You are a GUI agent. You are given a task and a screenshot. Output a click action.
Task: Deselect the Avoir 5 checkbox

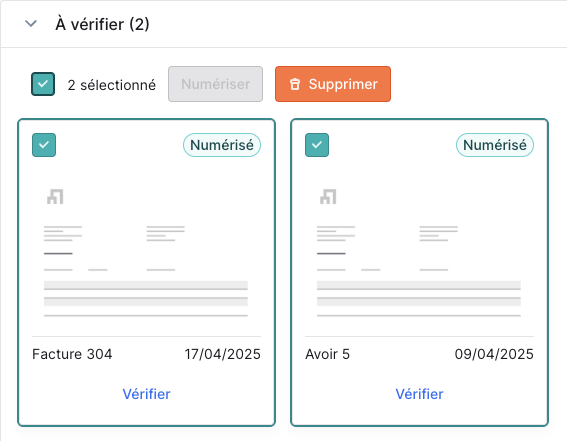coord(317,145)
